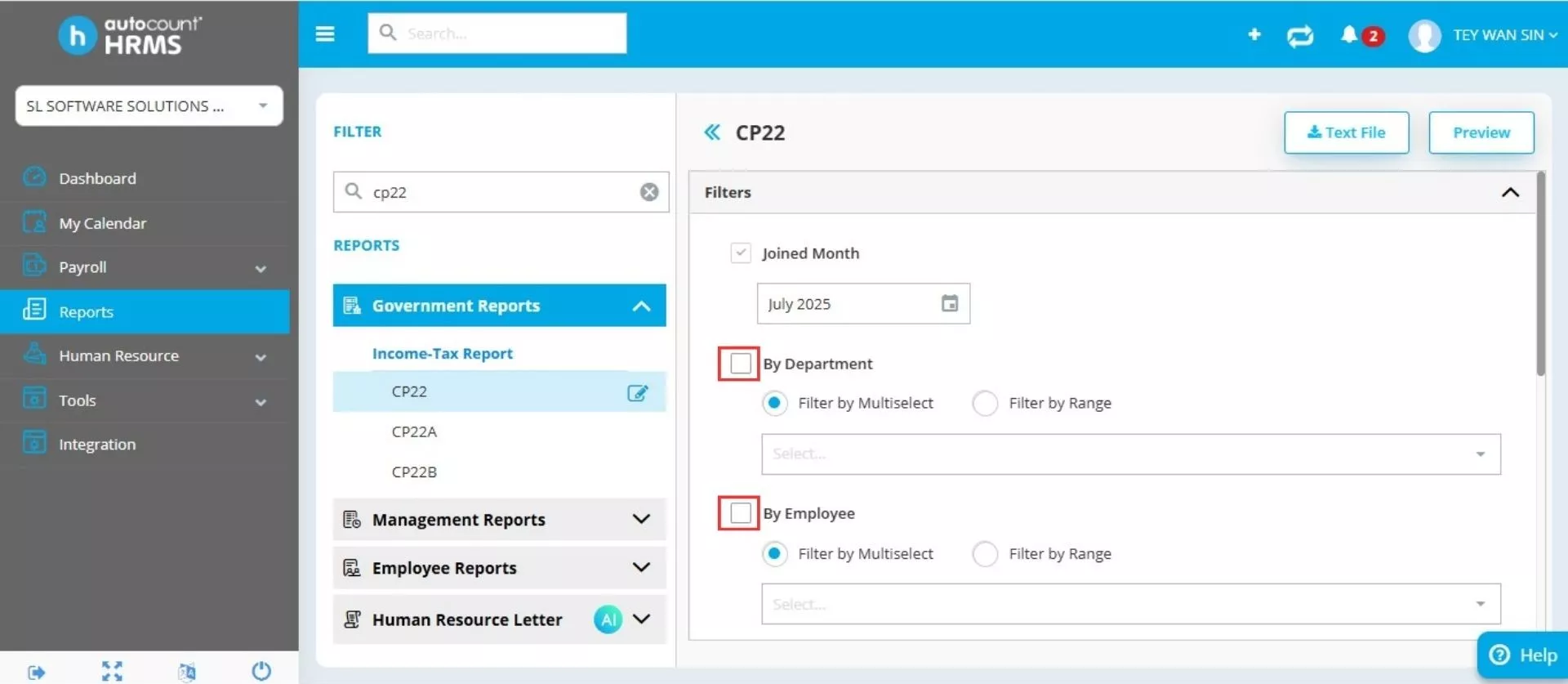The width and height of the screenshot is (1568, 684).
Task: Click the plus add icon in header
Action: tap(1254, 34)
